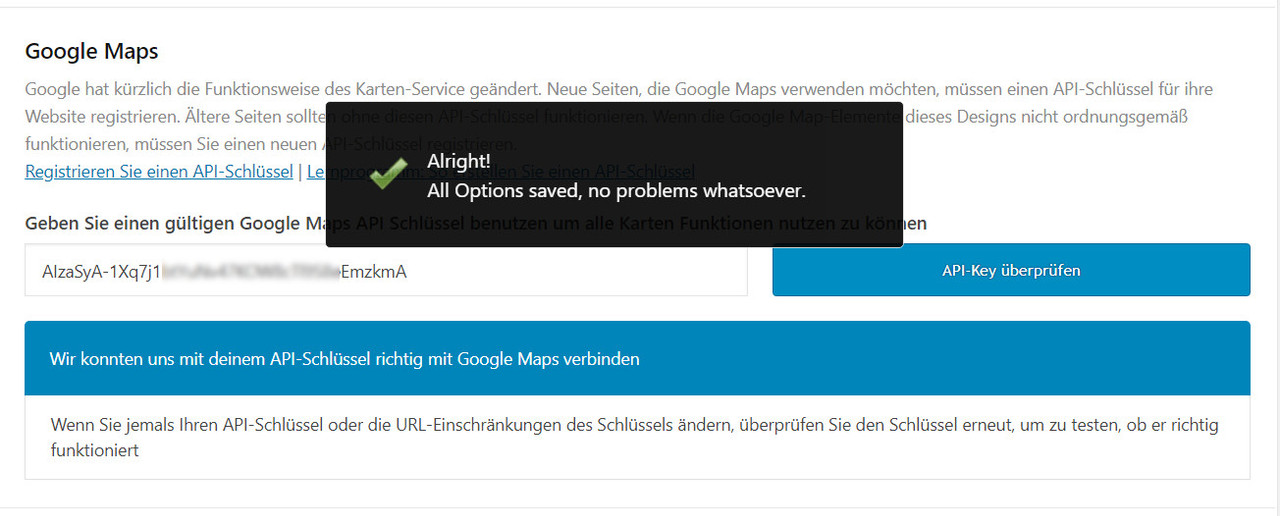This screenshot has width=1280, height=516.
Task: Click the Alright! notification title
Action: click(x=459, y=162)
